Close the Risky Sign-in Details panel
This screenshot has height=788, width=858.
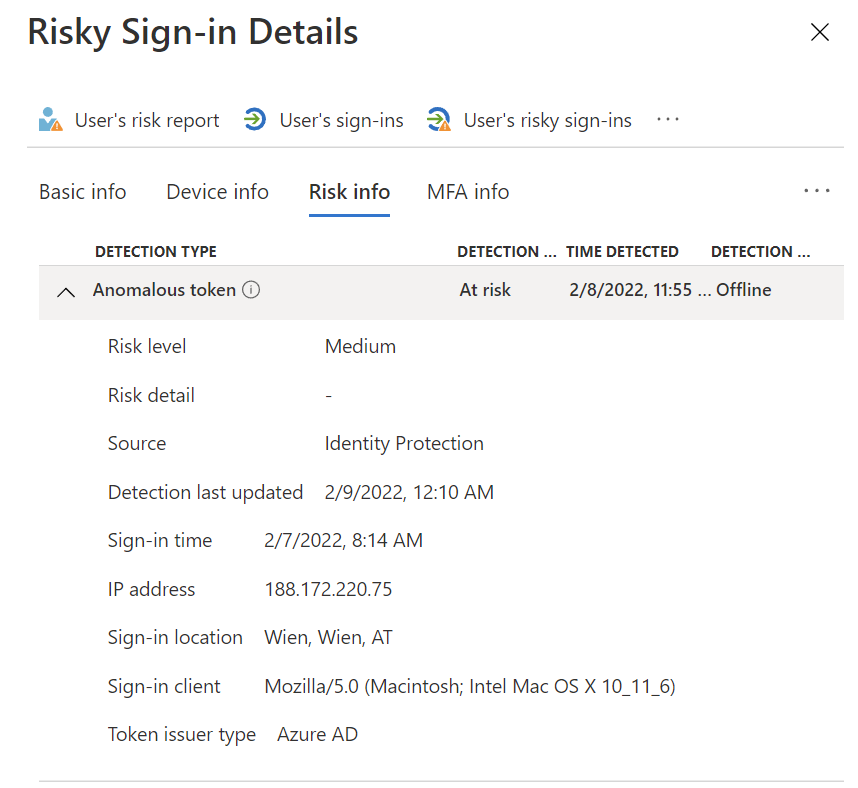click(x=820, y=33)
